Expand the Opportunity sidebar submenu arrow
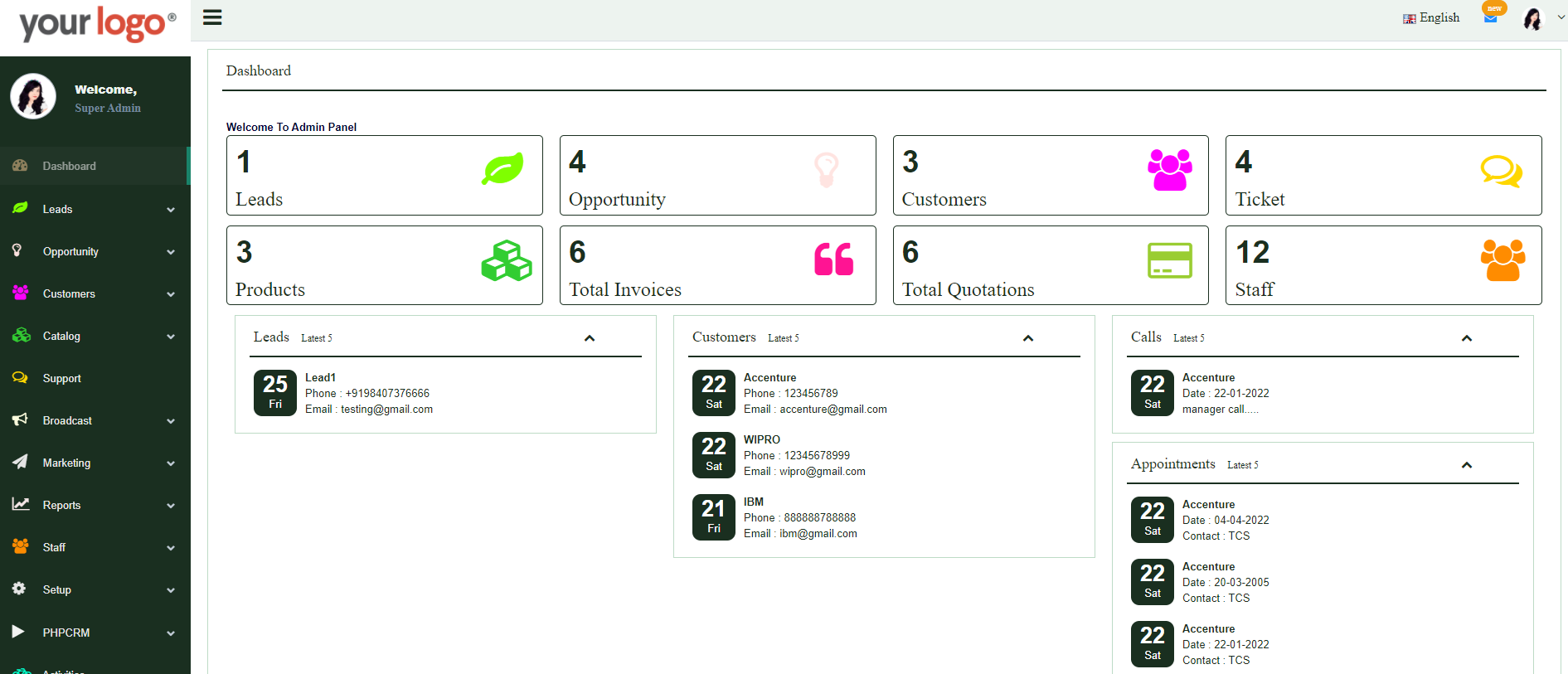 [171, 252]
